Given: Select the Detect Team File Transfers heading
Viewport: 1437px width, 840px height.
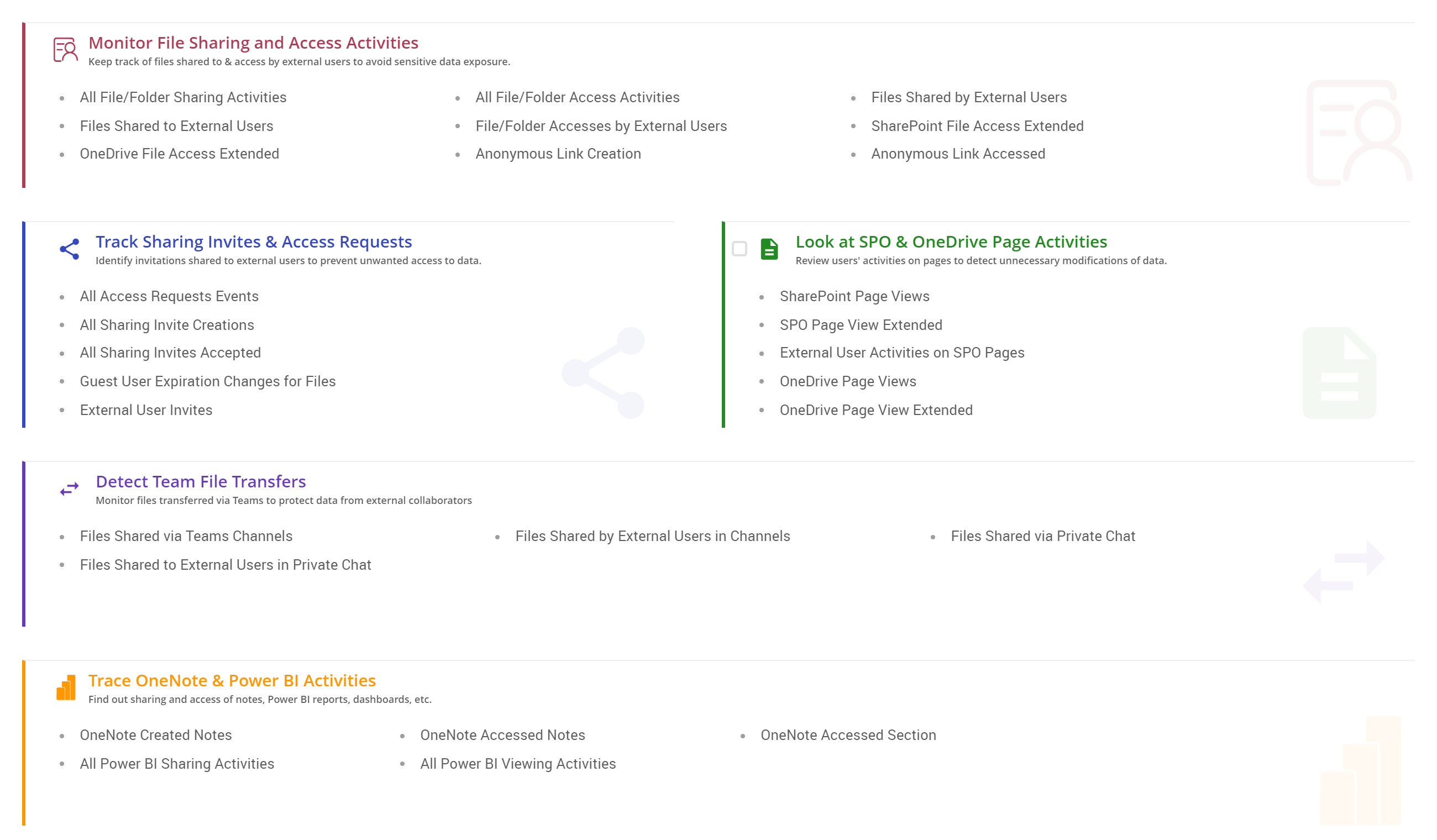Looking at the screenshot, I should pos(201,482).
